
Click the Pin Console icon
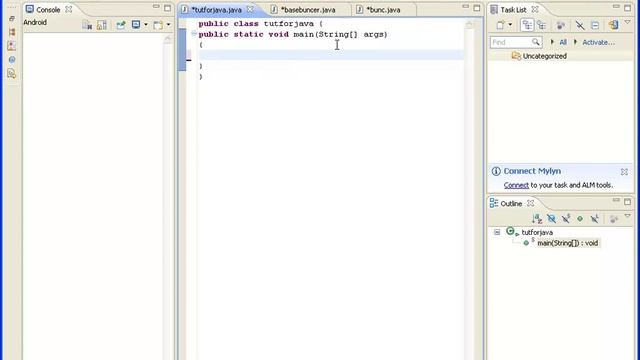point(120,25)
